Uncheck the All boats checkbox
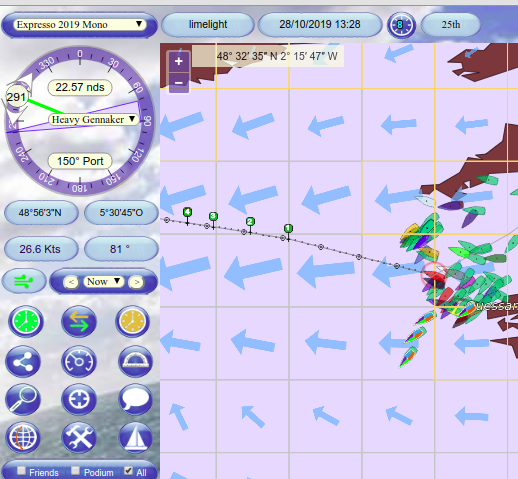Image resolution: width=518 pixels, height=479 pixels. click(x=128, y=470)
